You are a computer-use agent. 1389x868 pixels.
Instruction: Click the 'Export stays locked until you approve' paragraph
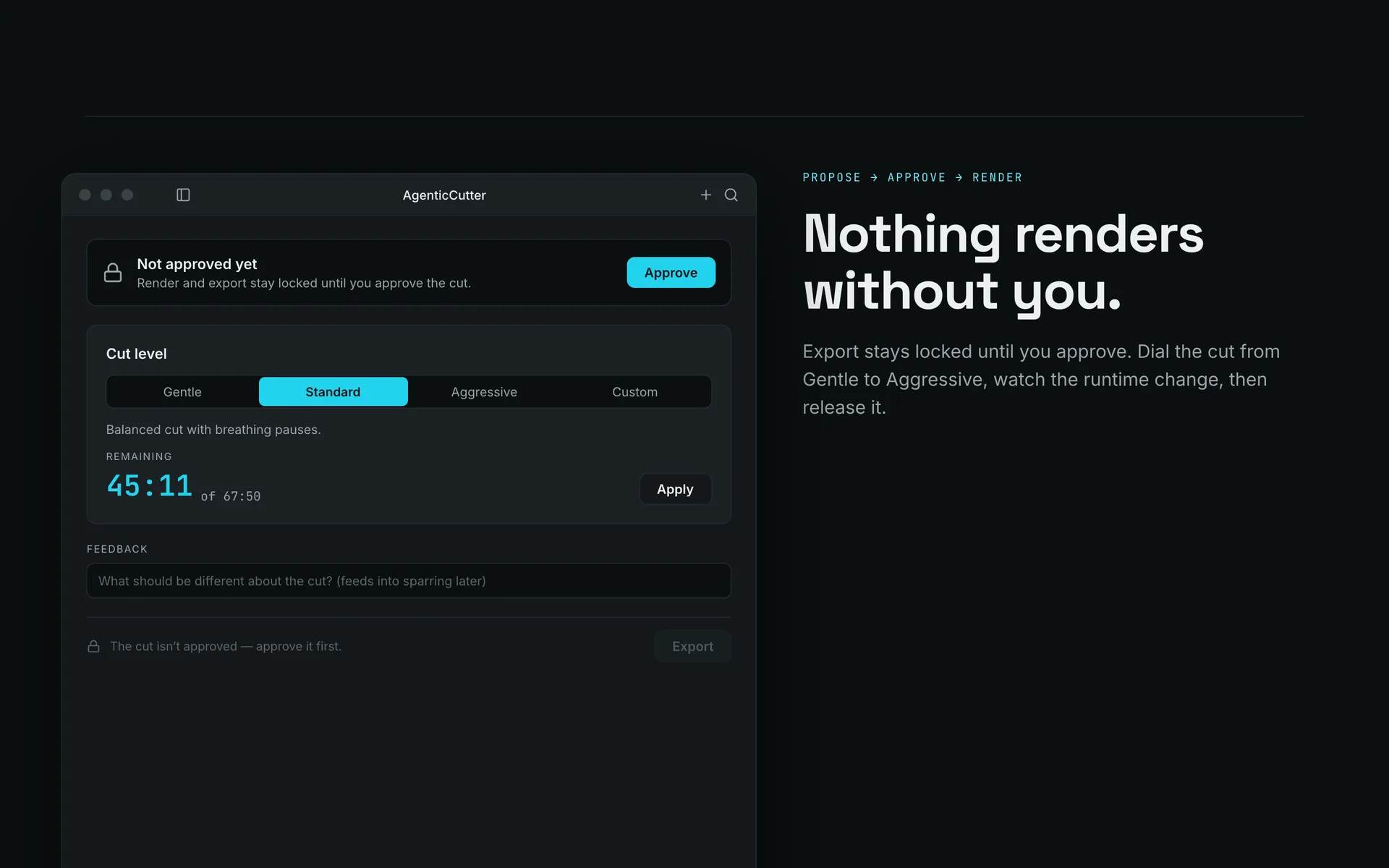point(1041,379)
